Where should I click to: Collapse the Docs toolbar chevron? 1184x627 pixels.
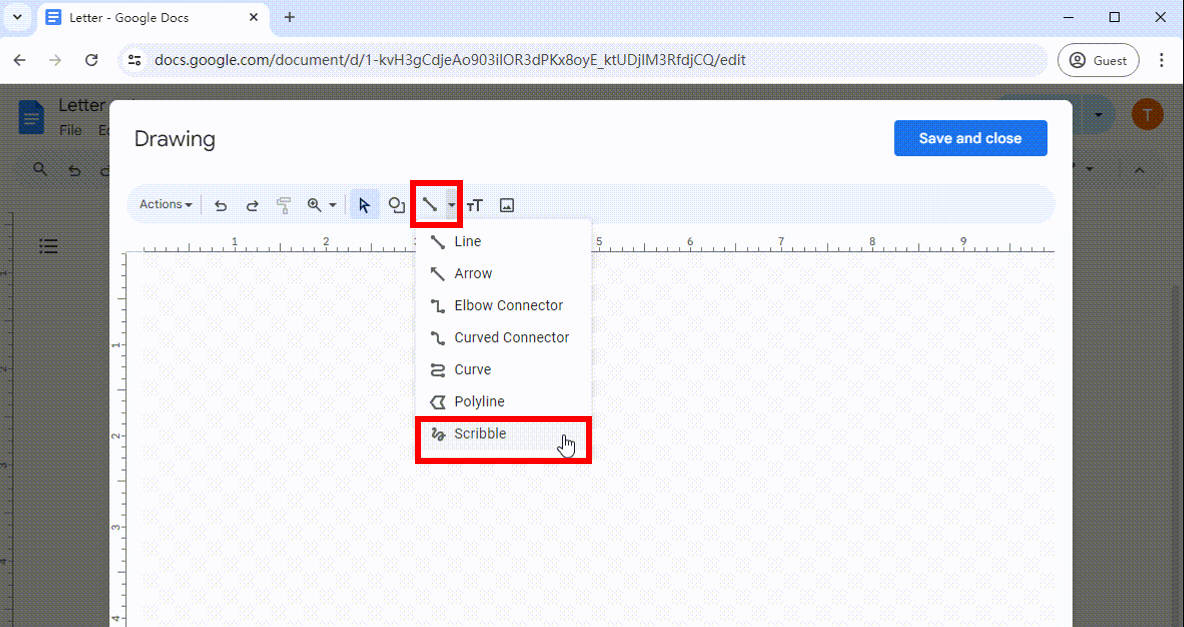pyautogui.click(x=1139, y=171)
